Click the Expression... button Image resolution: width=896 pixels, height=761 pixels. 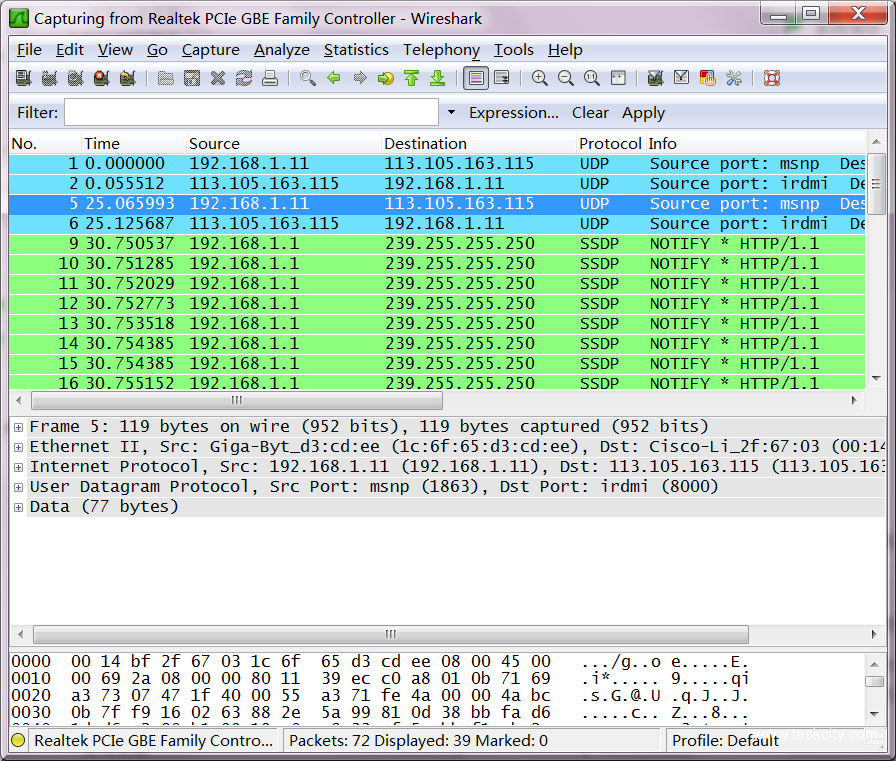pyautogui.click(x=513, y=113)
